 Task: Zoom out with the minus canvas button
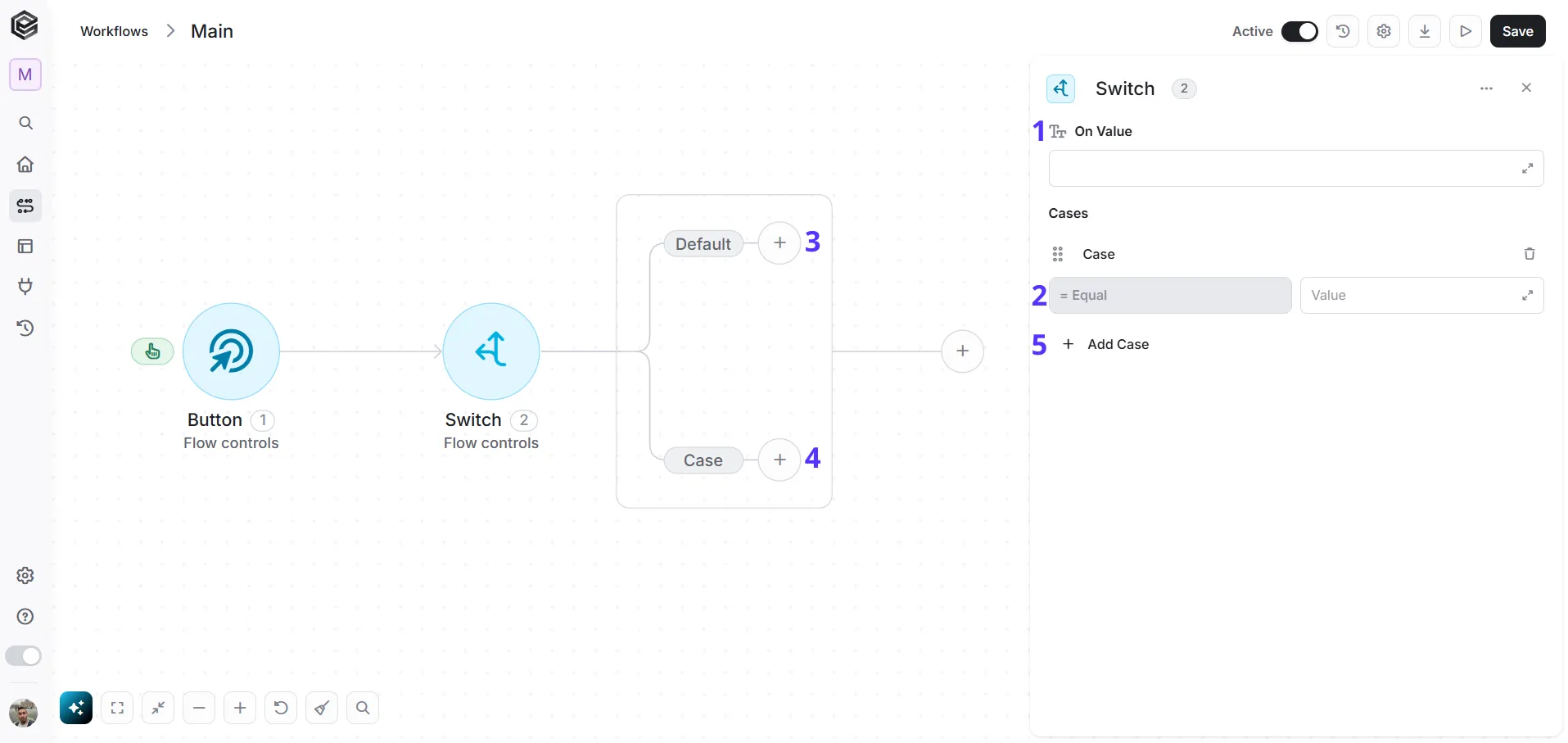(199, 708)
